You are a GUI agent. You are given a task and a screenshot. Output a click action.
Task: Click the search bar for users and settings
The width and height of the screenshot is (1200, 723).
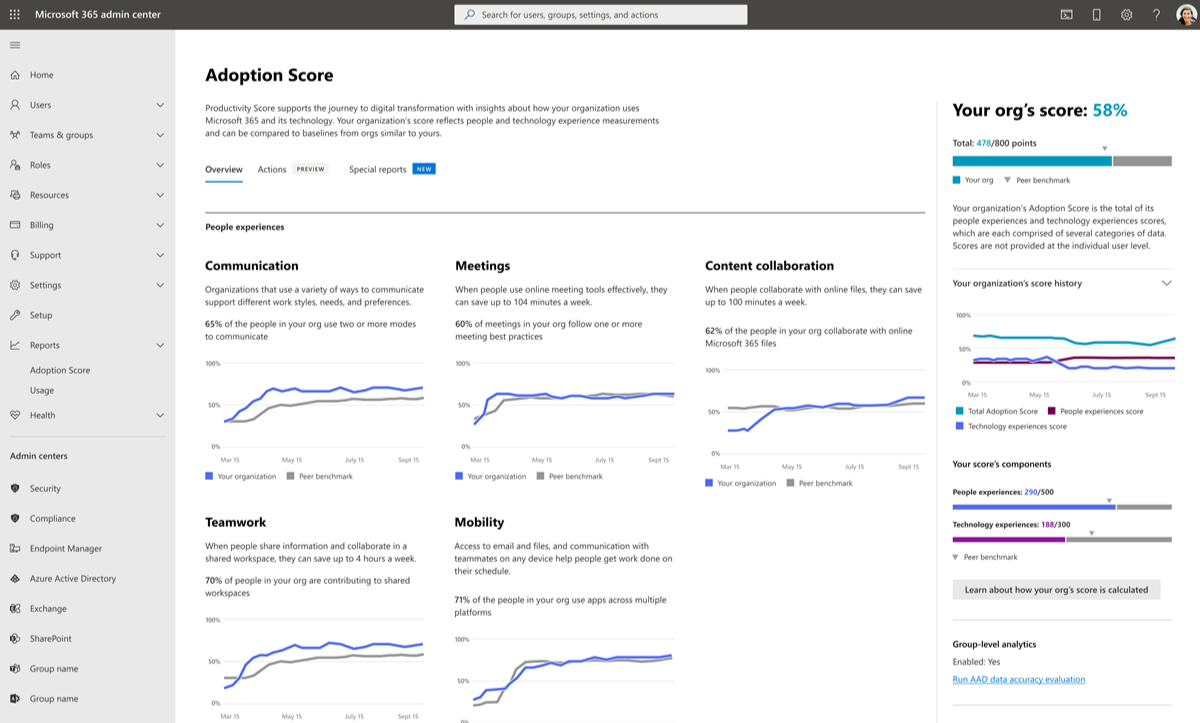(601, 14)
